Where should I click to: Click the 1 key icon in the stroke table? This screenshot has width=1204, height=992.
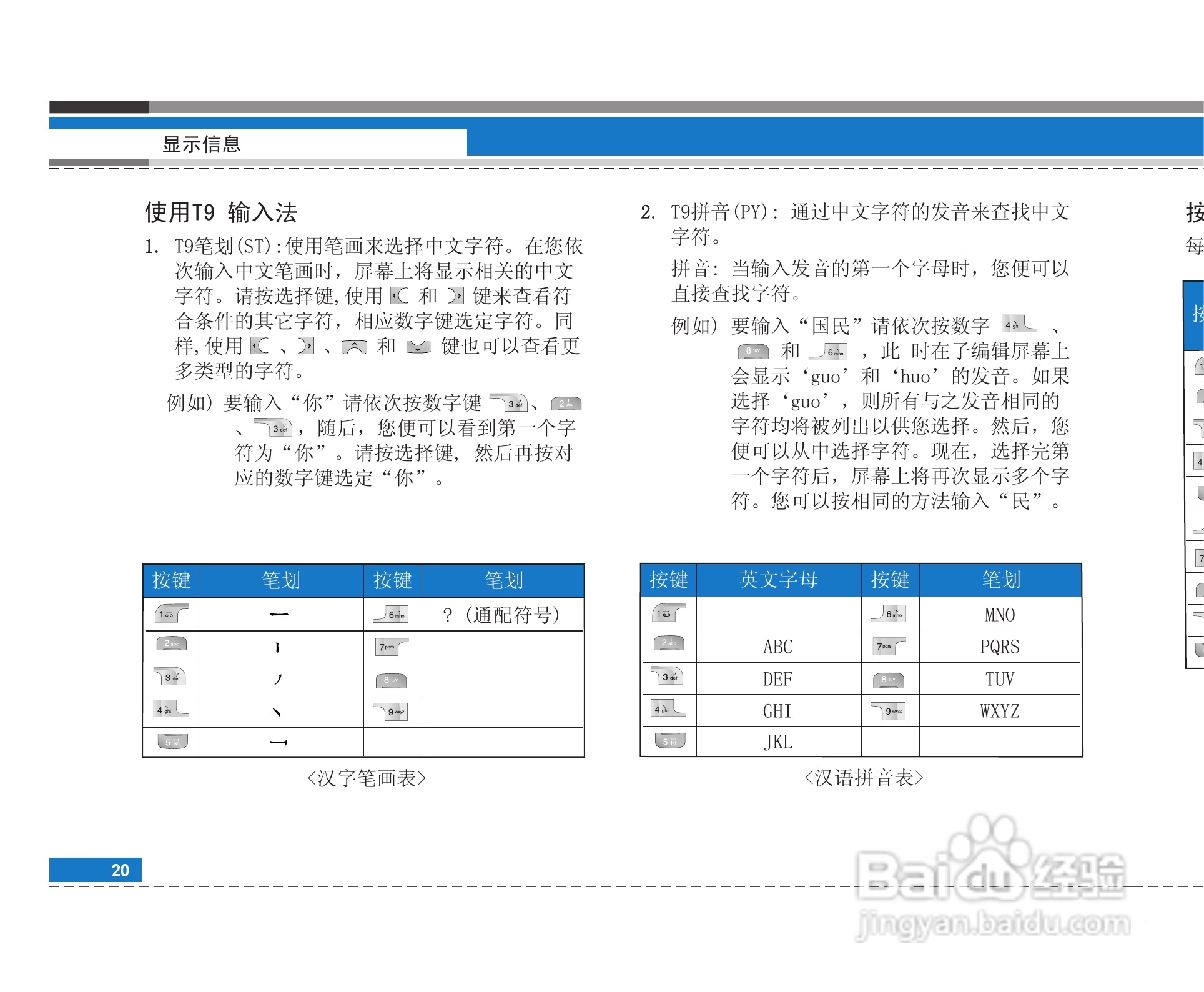170,614
